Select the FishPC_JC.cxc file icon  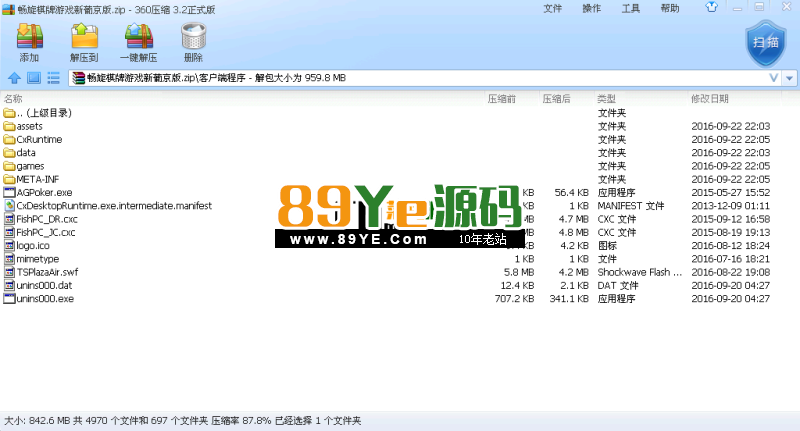click(x=9, y=232)
